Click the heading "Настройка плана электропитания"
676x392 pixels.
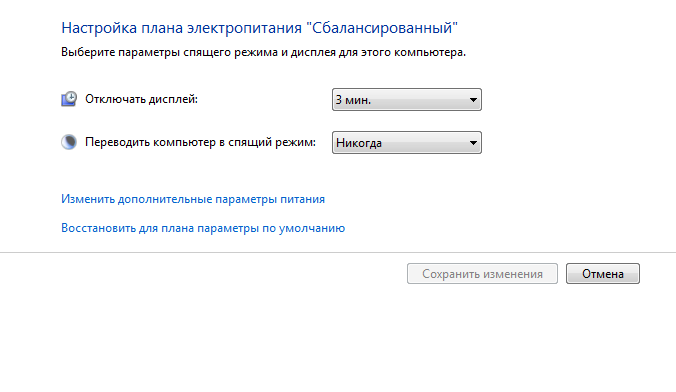(x=182, y=28)
